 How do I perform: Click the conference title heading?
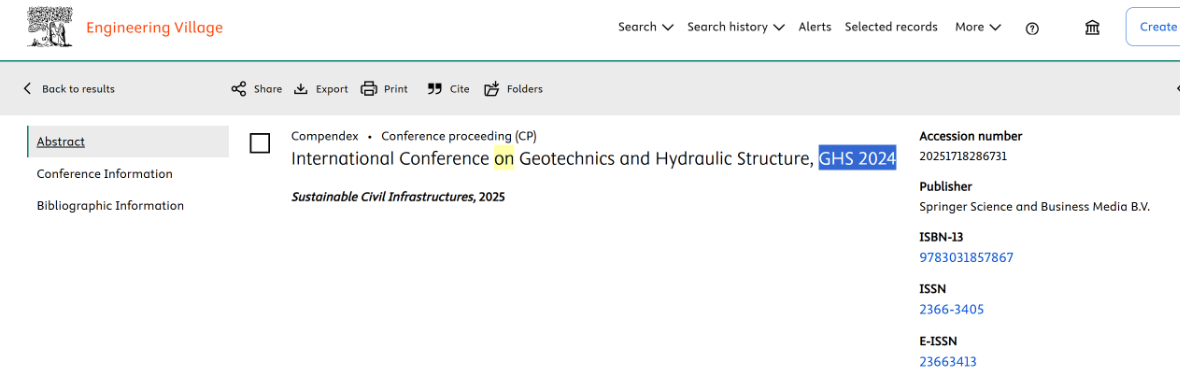[594, 159]
